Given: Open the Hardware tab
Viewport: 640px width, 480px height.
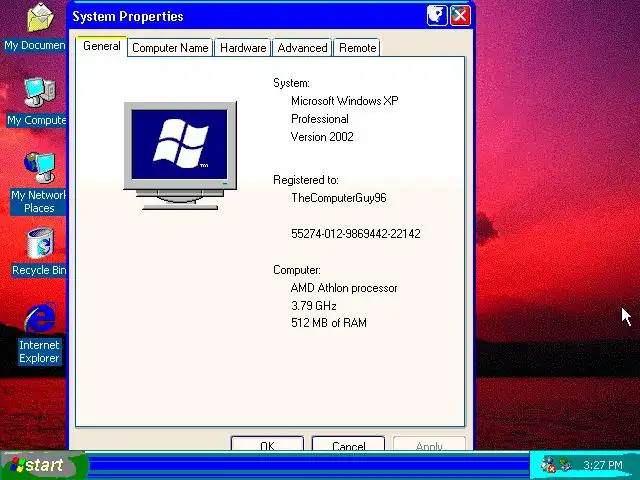Looking at the screenshot, I should tap(243, 48).
